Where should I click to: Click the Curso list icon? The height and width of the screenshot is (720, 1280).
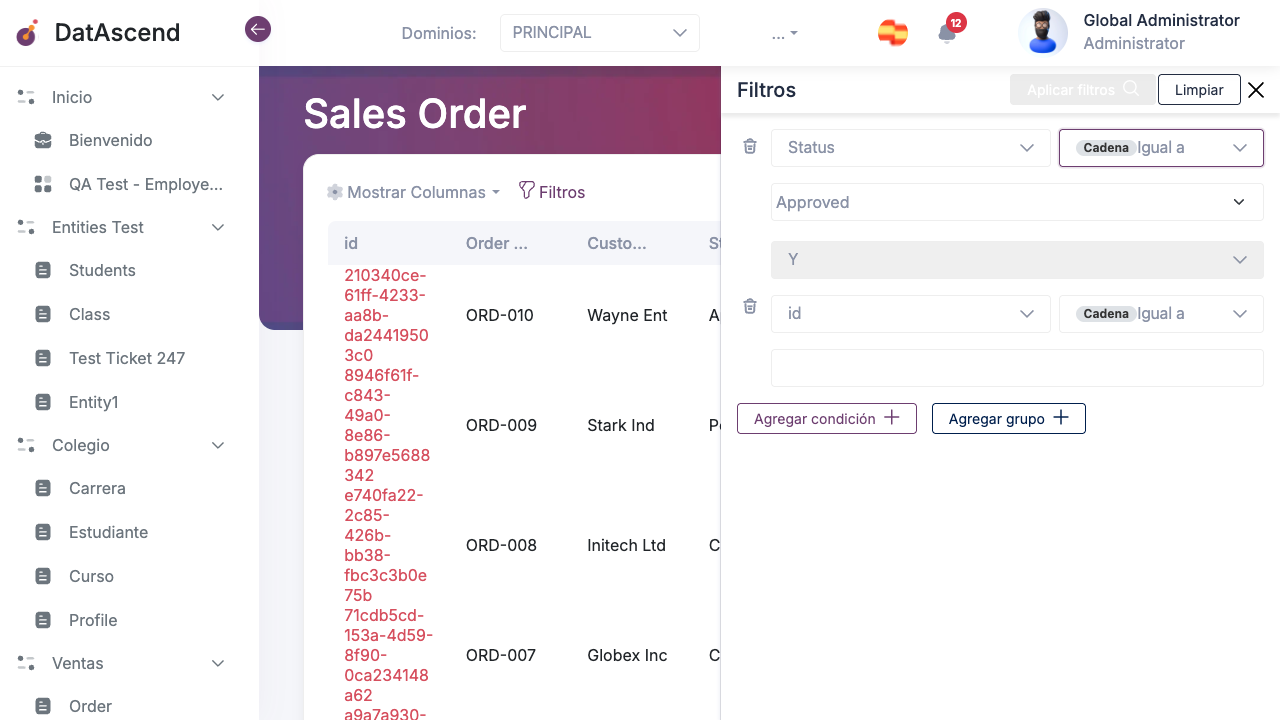pos(43,576)
